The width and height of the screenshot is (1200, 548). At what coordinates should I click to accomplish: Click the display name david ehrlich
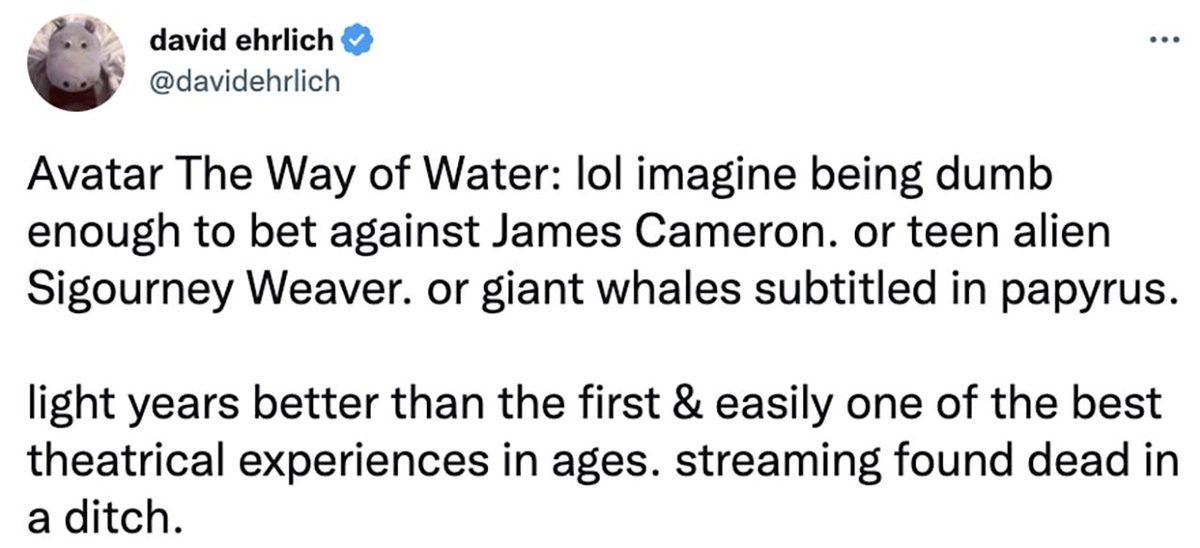(243, 41)
